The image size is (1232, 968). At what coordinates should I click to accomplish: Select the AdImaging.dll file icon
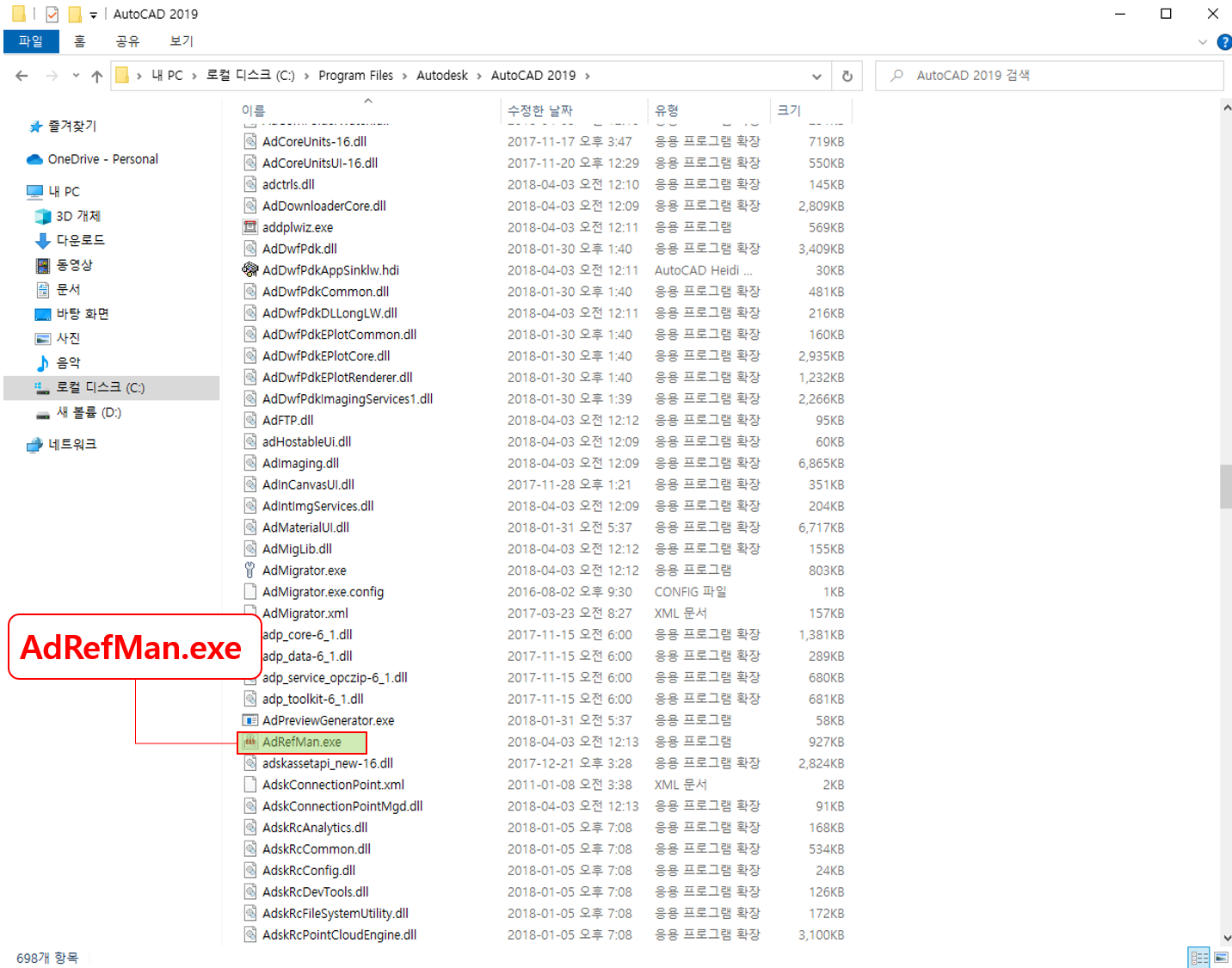(250, 463)
